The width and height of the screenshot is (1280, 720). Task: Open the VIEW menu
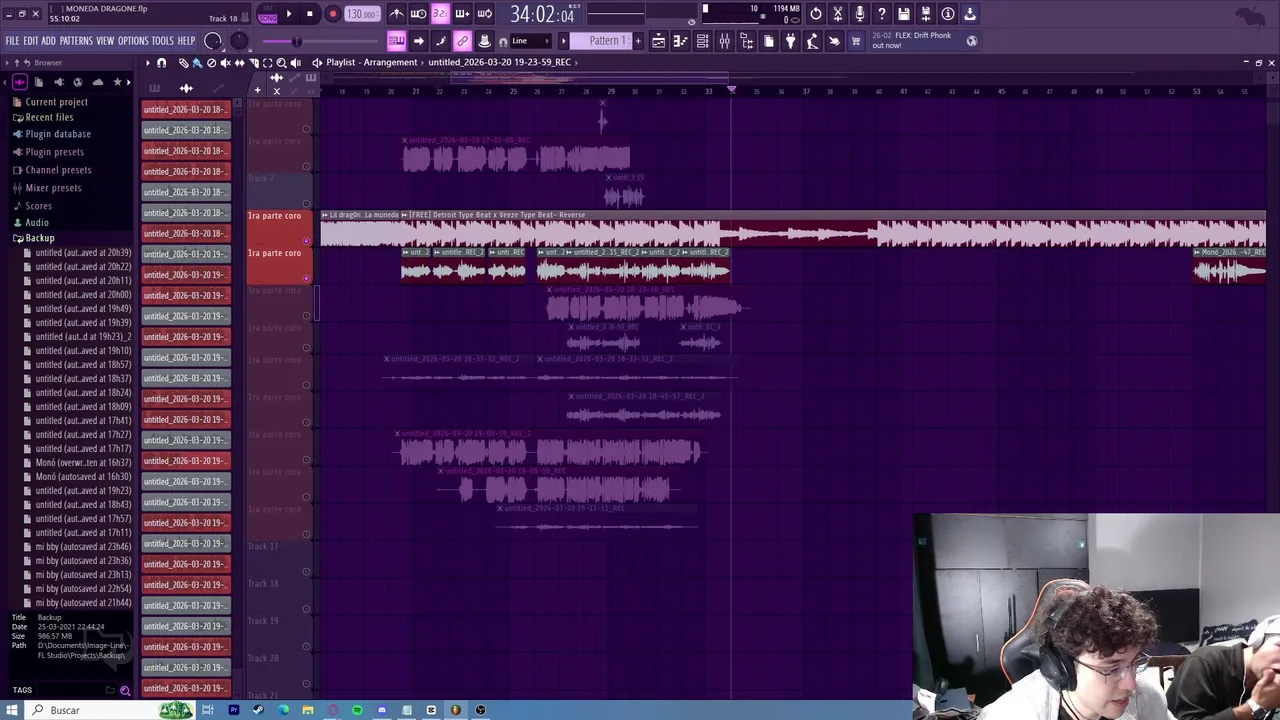105,41
